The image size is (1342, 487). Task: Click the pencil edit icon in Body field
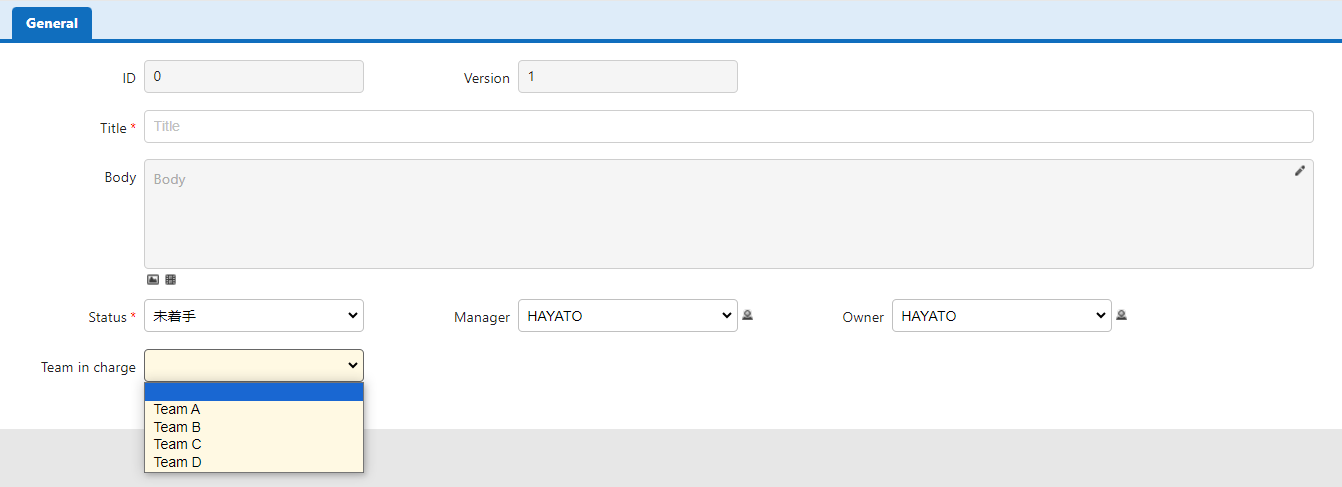pos(1300,171)
